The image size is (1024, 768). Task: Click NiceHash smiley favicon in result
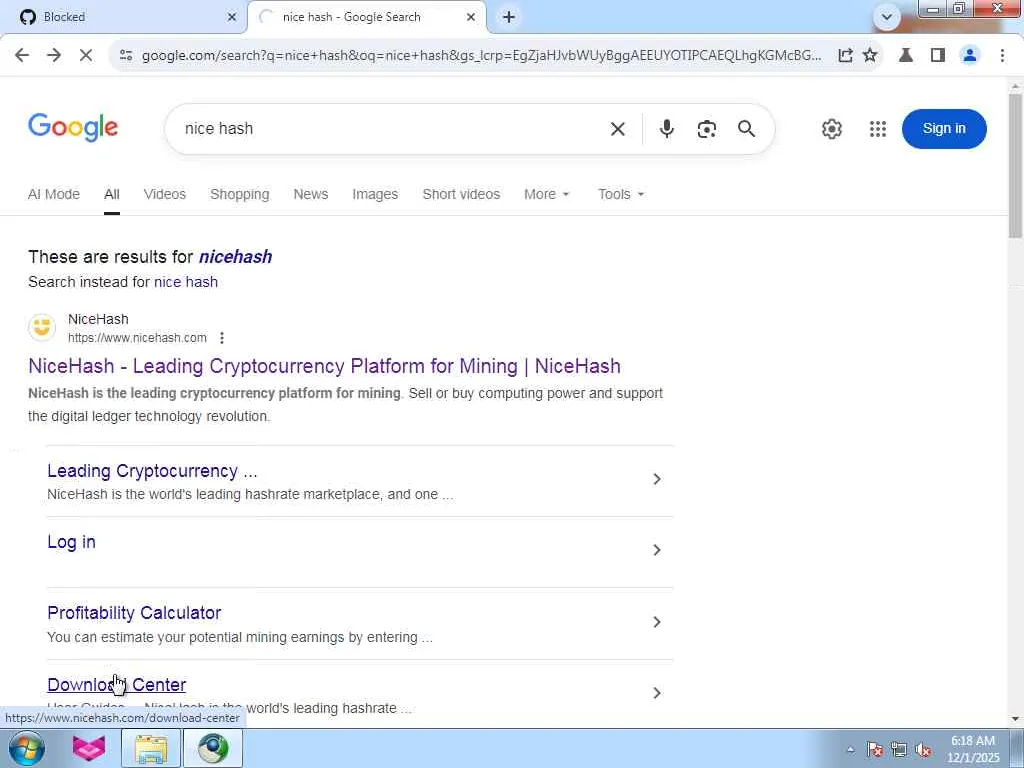click(x=42, y=327)
